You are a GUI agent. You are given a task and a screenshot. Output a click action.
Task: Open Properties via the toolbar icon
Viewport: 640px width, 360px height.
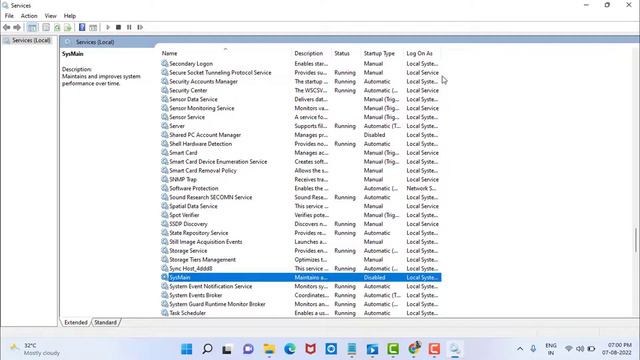pyautogui.click(x=46, y=27)
